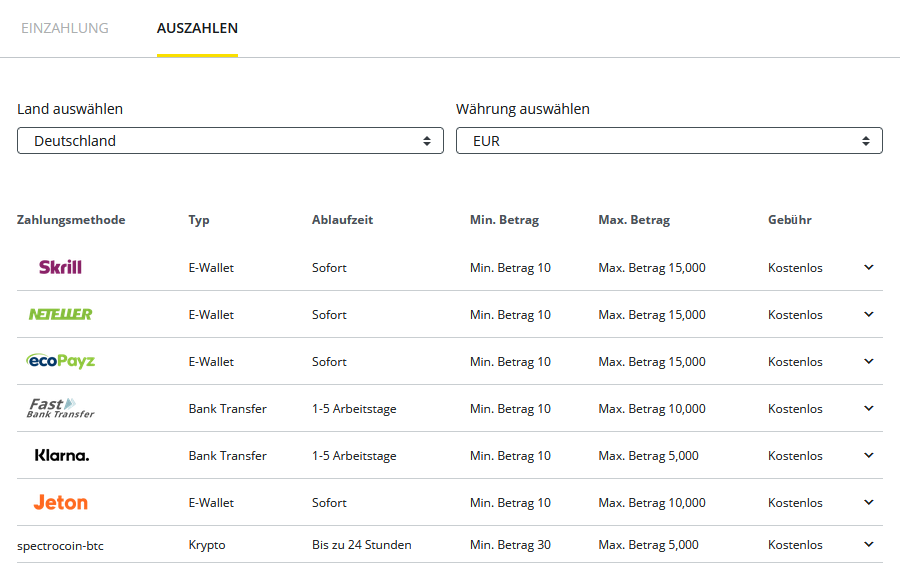Click 1-5 Arbeitstage in Fast Bank Transfer row
This screenshot has width=900, height=570.
(354, 409)
